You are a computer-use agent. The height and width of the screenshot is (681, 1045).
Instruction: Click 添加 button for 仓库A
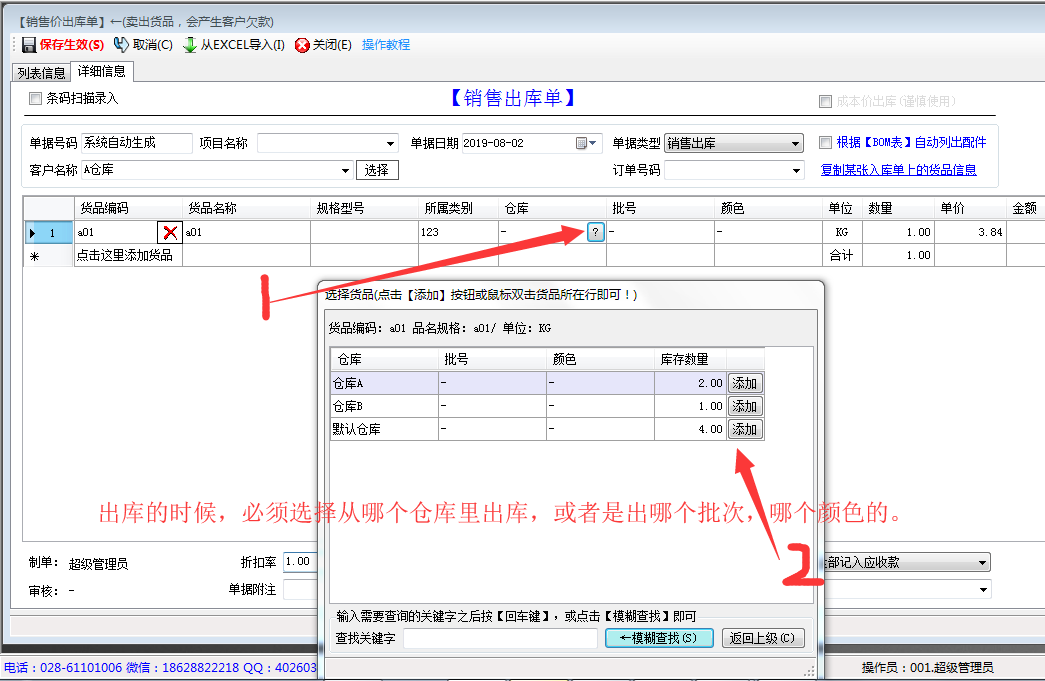click(x=744, y=383)
